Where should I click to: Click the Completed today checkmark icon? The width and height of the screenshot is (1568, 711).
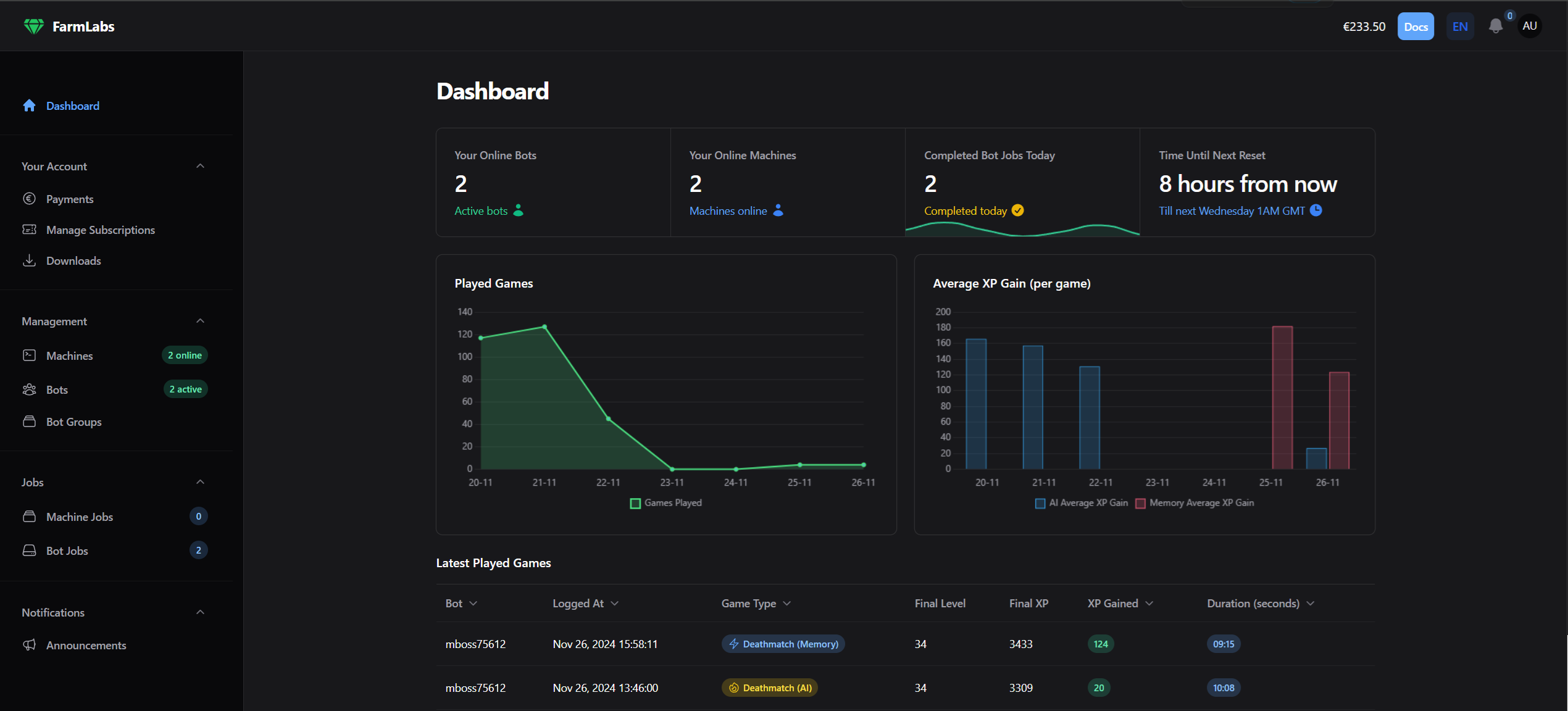1018,210
